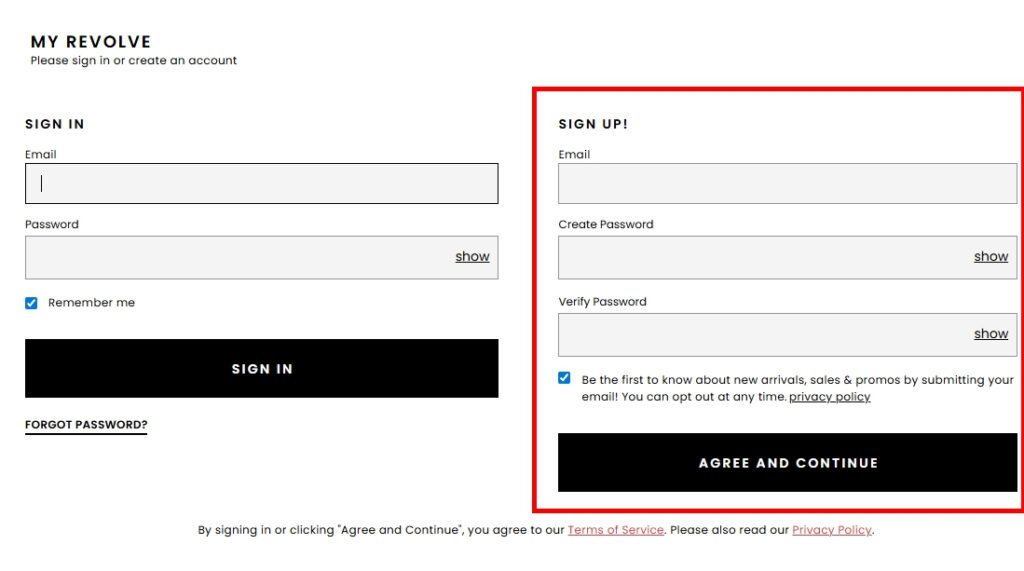This screenshot has height=571, width=1024.
Task: Open the privacy policy link under Sign Up
Action: [x=830, y=397]
